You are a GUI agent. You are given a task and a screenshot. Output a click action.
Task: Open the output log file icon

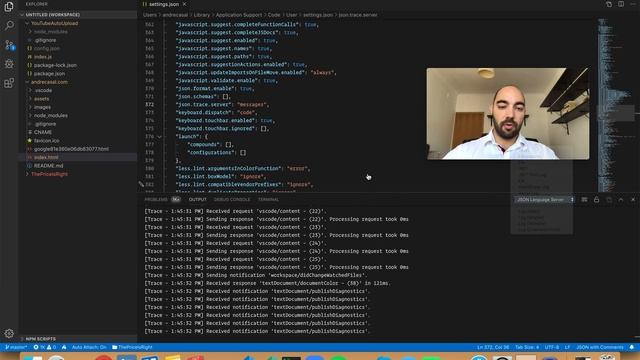coord(609,200)
